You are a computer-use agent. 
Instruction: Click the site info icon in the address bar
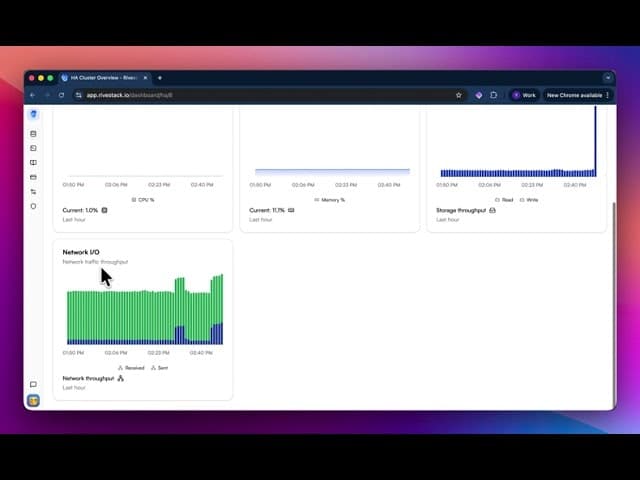point(78,95)
